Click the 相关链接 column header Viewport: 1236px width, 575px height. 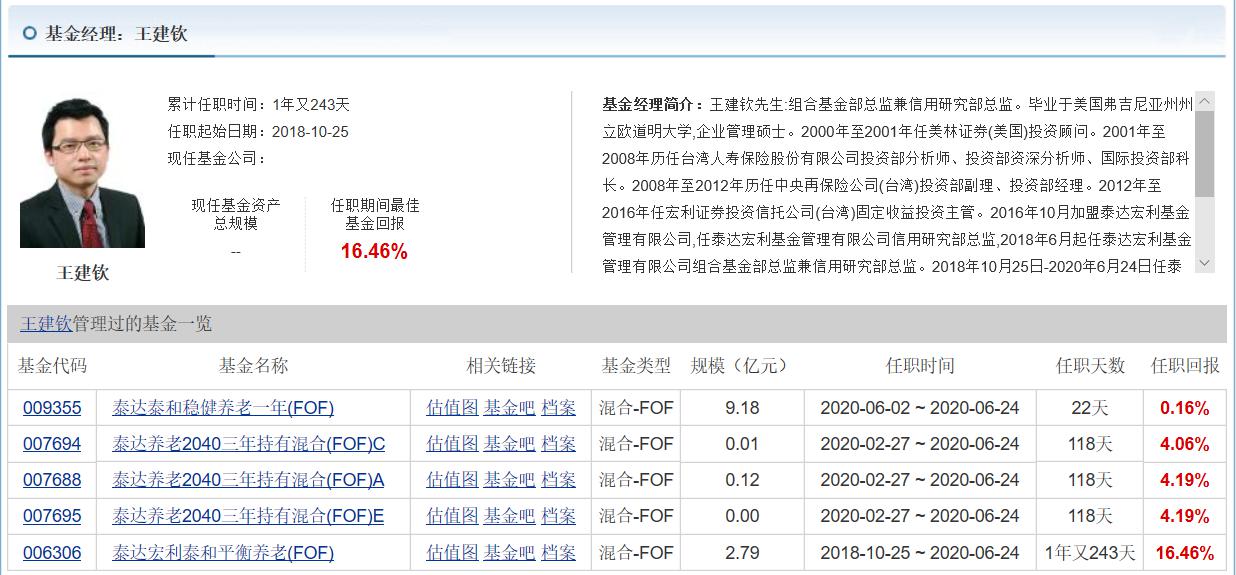point(501,366)
